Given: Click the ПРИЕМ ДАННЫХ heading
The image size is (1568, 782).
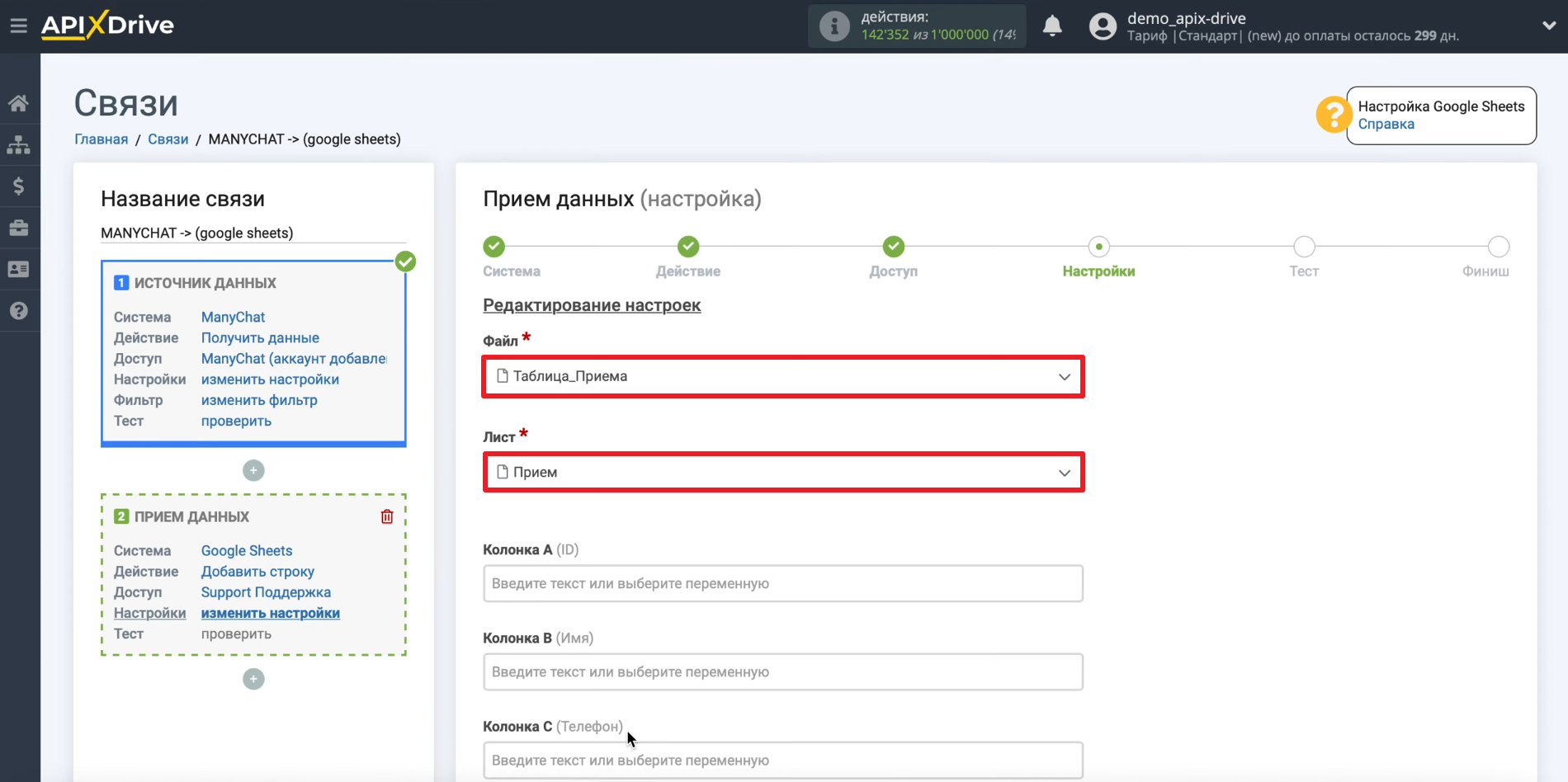Looking at the screenshot, I should point(191,516).
